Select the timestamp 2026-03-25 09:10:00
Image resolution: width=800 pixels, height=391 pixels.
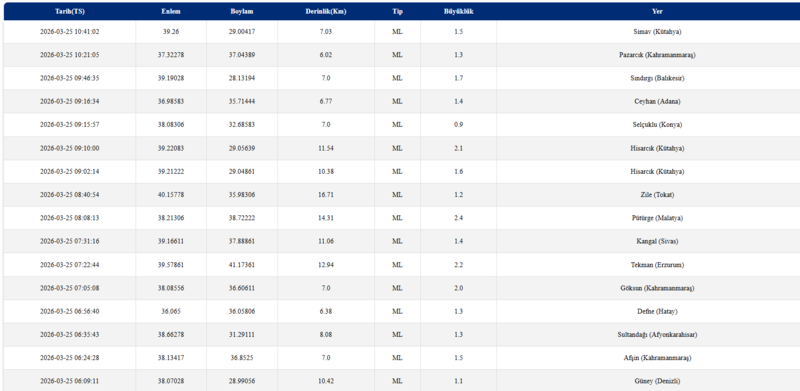click(69, 149)
